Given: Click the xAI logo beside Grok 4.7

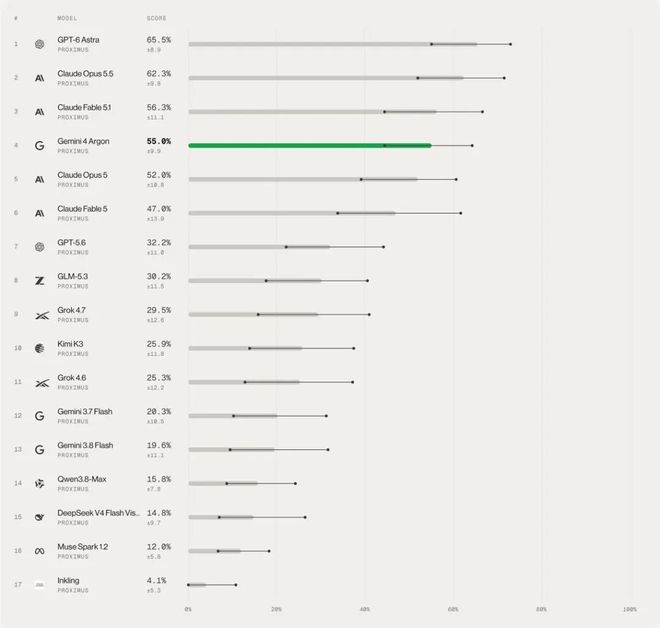Looking at the screenshot, I should coord(42,315).
